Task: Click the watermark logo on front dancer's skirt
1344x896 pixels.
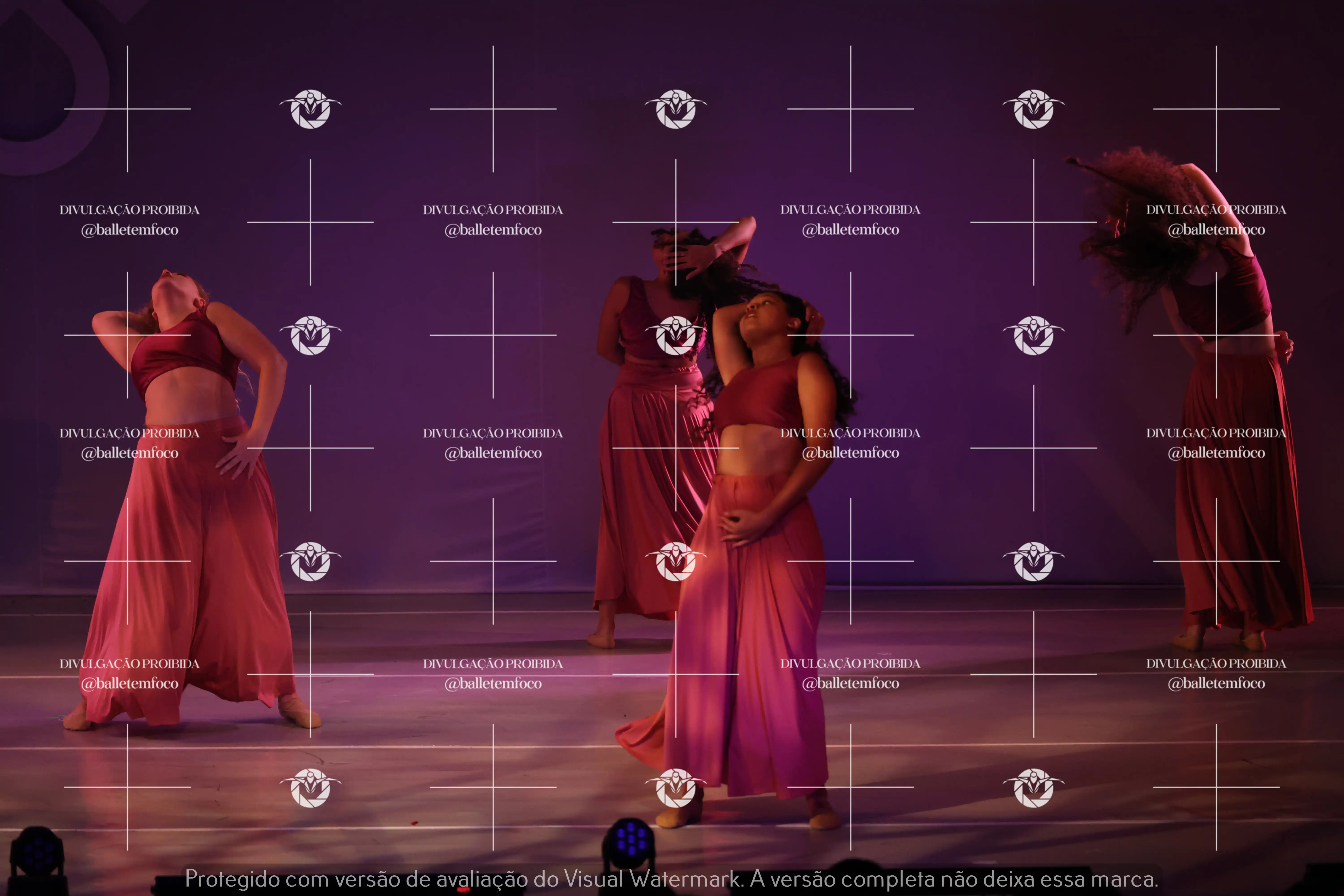Action: (675, 562)
